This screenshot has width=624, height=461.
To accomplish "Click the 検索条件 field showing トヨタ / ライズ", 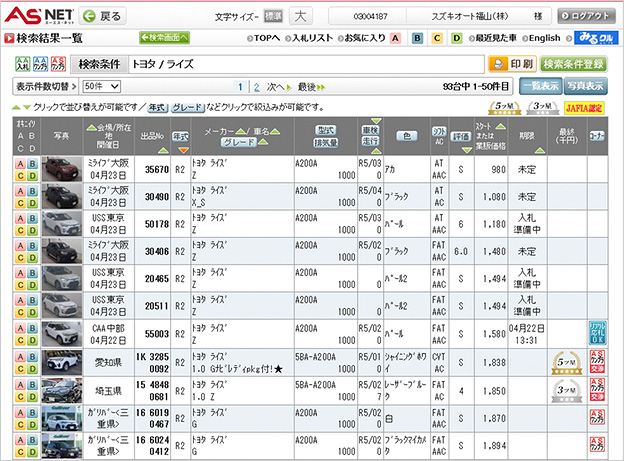I will pos(306,64).
